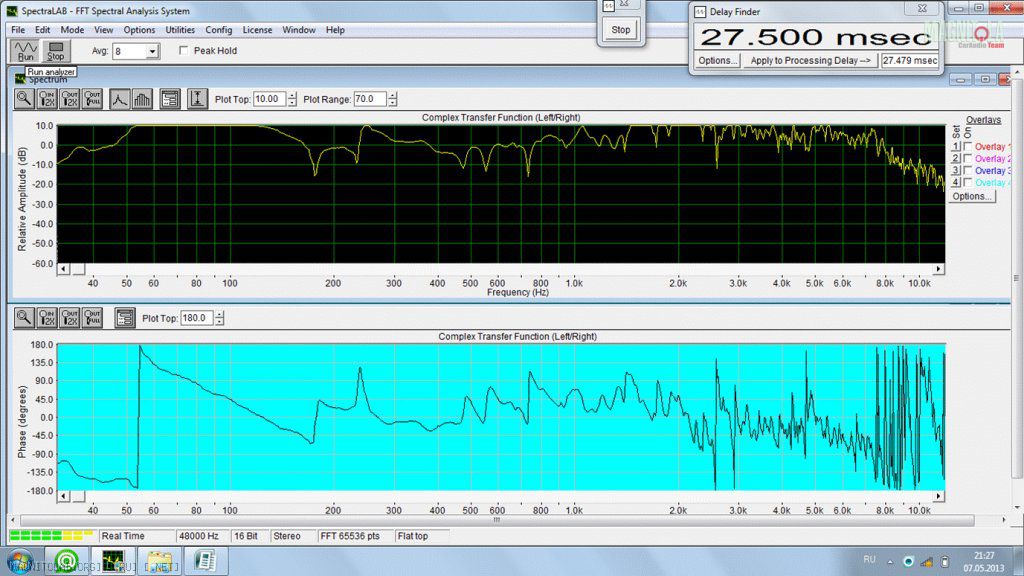Switch spectrum to line plot style
Image resolution: width=1024 pixels, height=576 pixels.
pos(119,99)
